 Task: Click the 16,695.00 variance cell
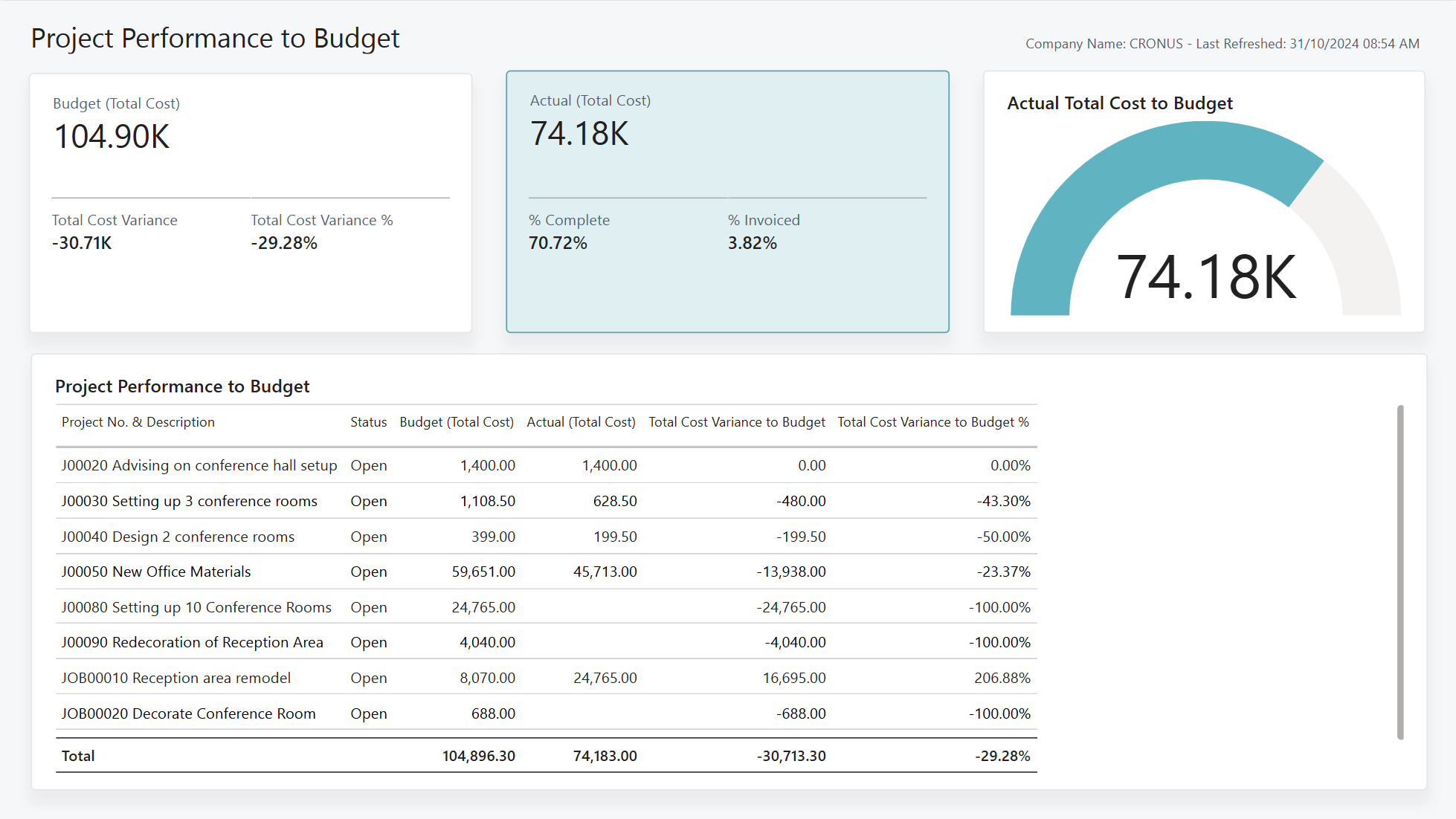pos(794,678)
